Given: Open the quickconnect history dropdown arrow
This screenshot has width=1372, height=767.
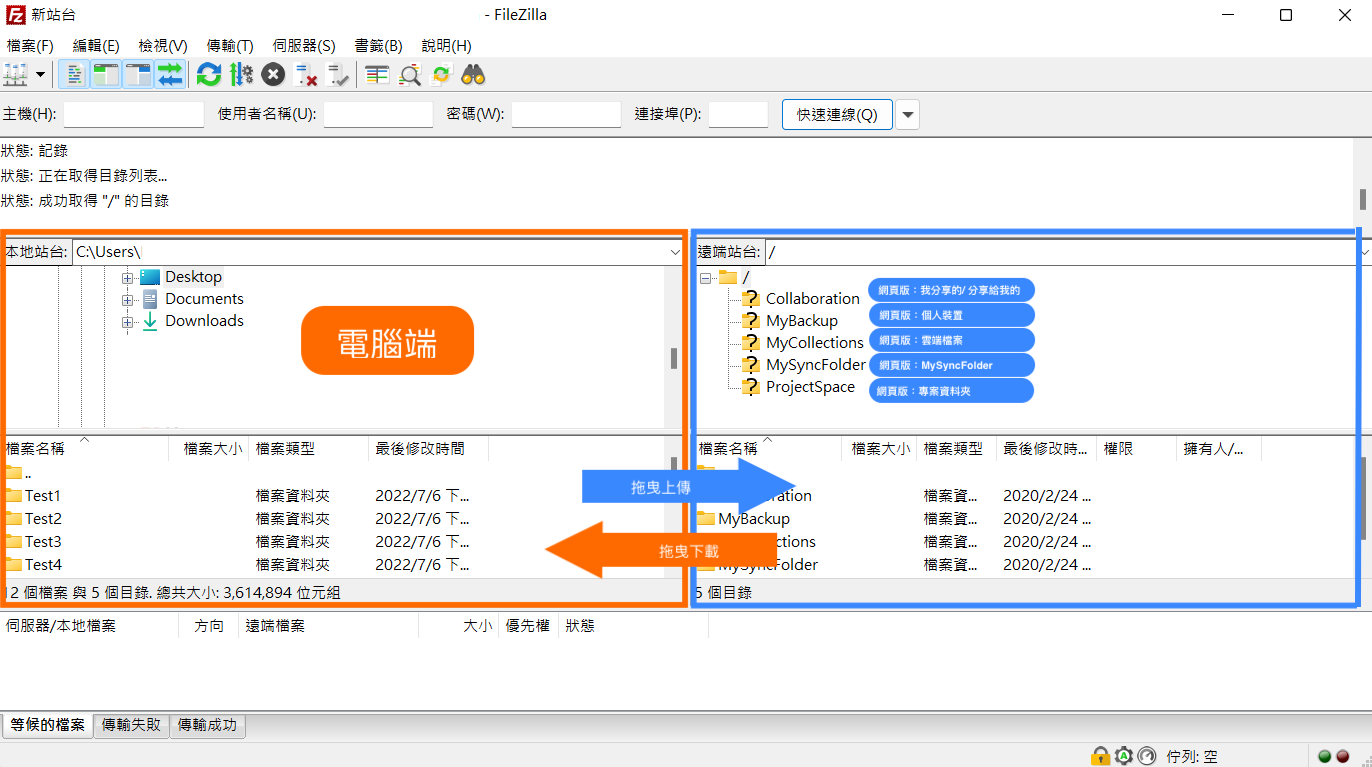Looking at the screenshot, I should tap(907, 114).
